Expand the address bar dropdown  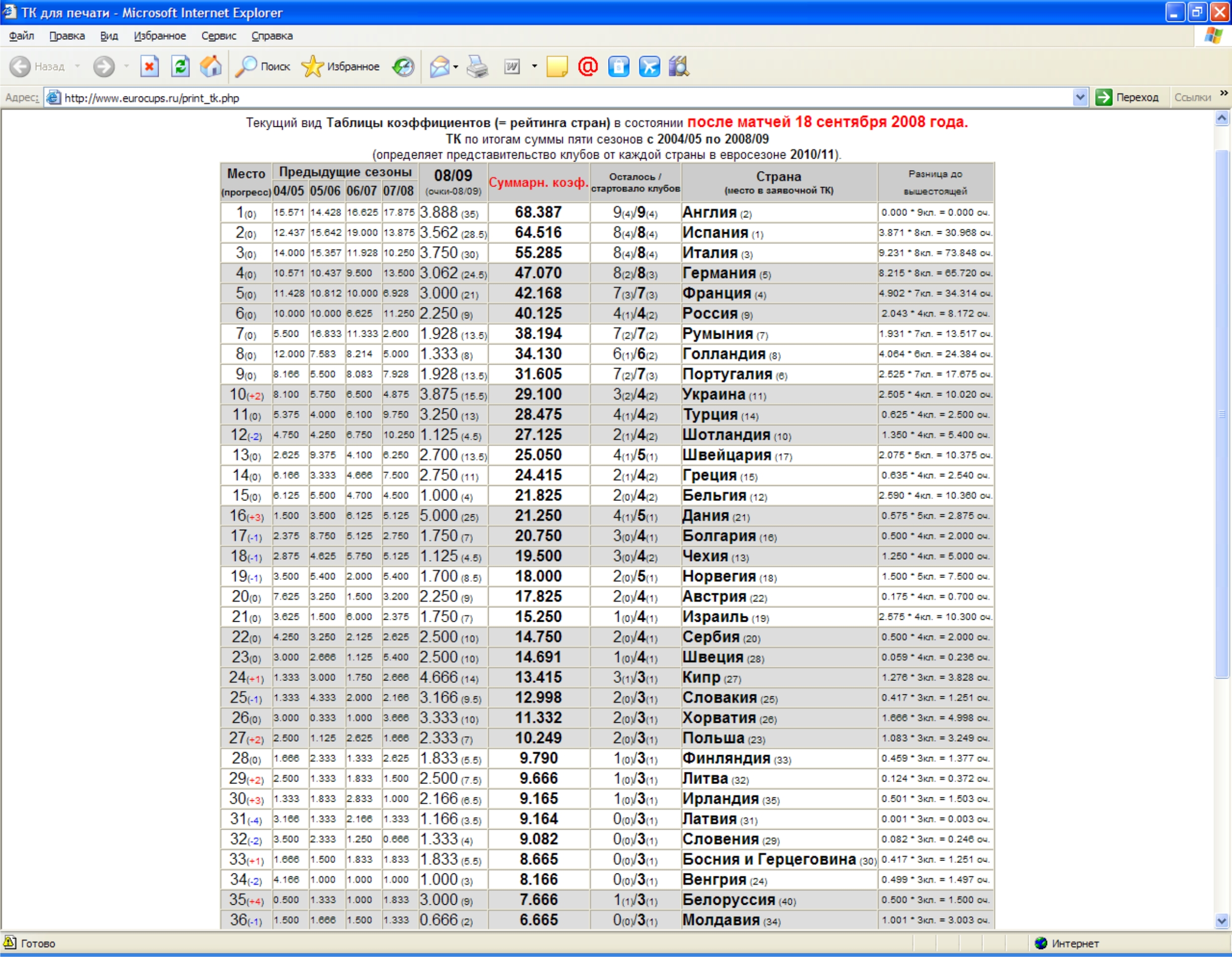pyautogui.click(x=1080, y=97)
